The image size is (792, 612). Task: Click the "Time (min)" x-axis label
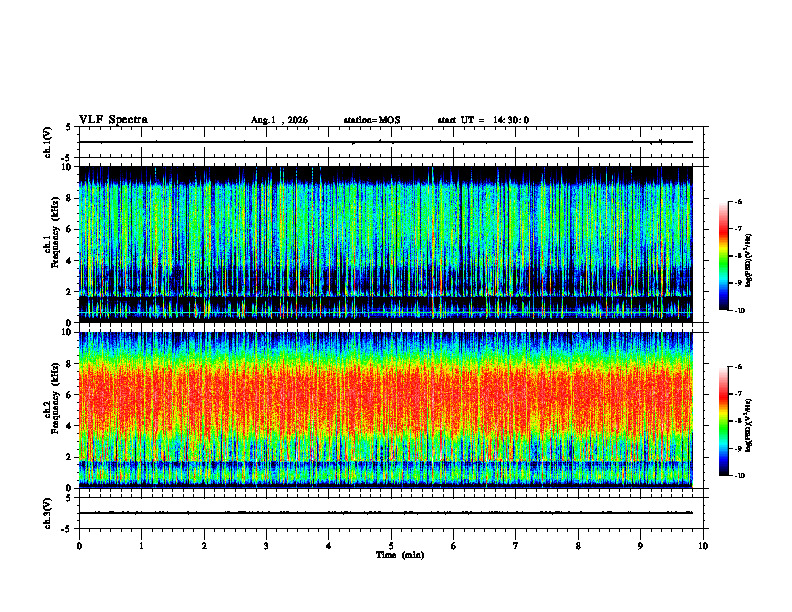coord(400,555)
